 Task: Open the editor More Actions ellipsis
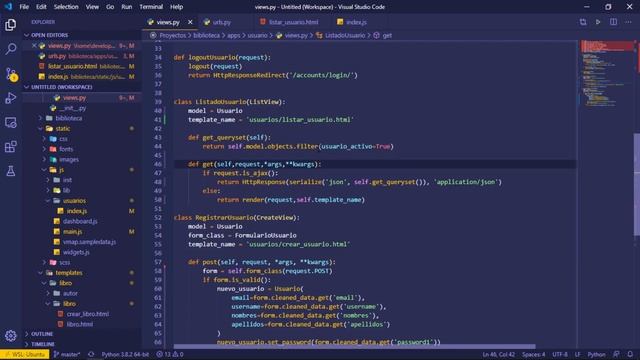pyautogui.click(x=628, y=22)
